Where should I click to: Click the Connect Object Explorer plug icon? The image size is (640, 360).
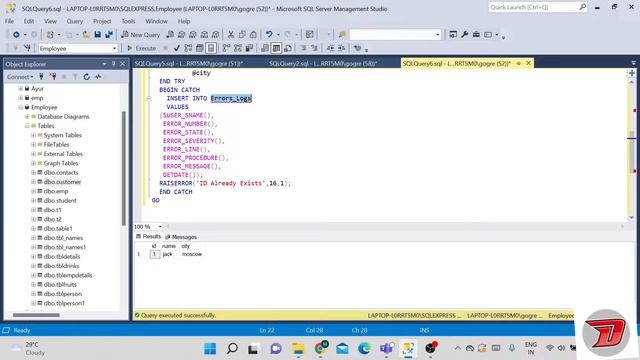(41, 77)
